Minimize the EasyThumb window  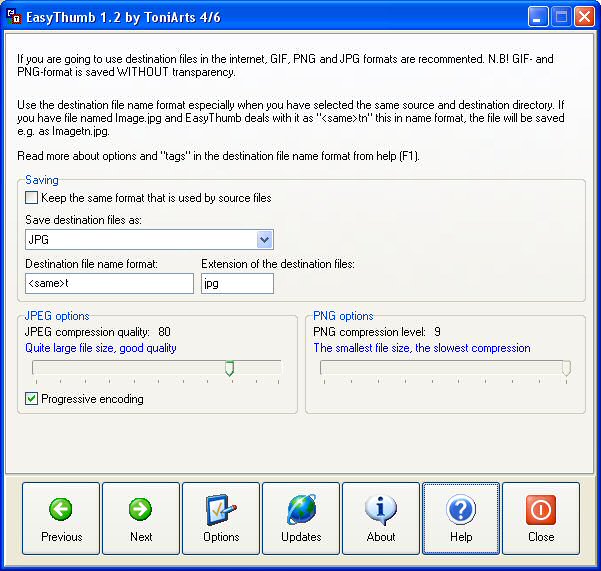(537, 17)
